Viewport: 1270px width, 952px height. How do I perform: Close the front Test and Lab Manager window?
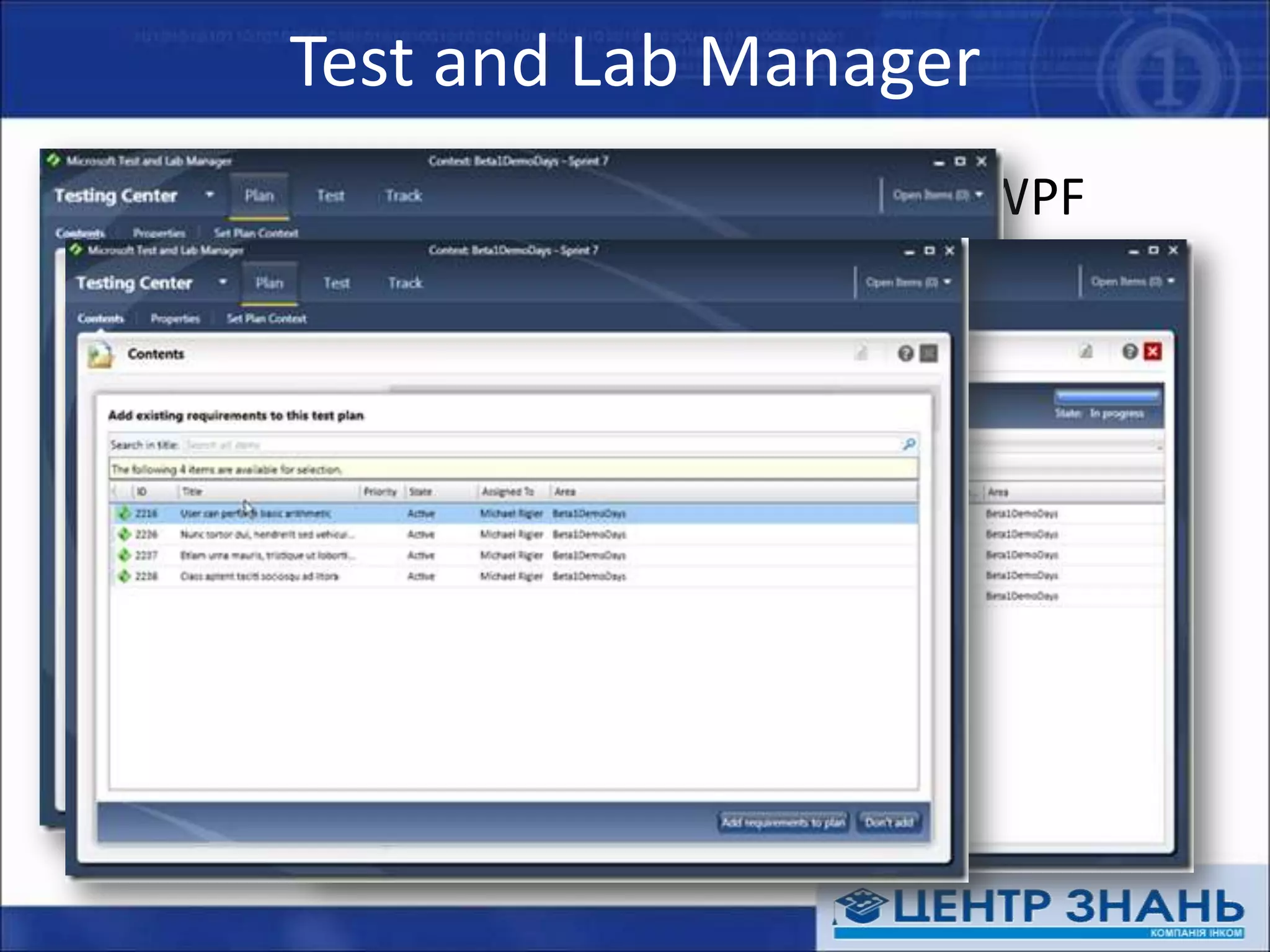coord(949,250)
